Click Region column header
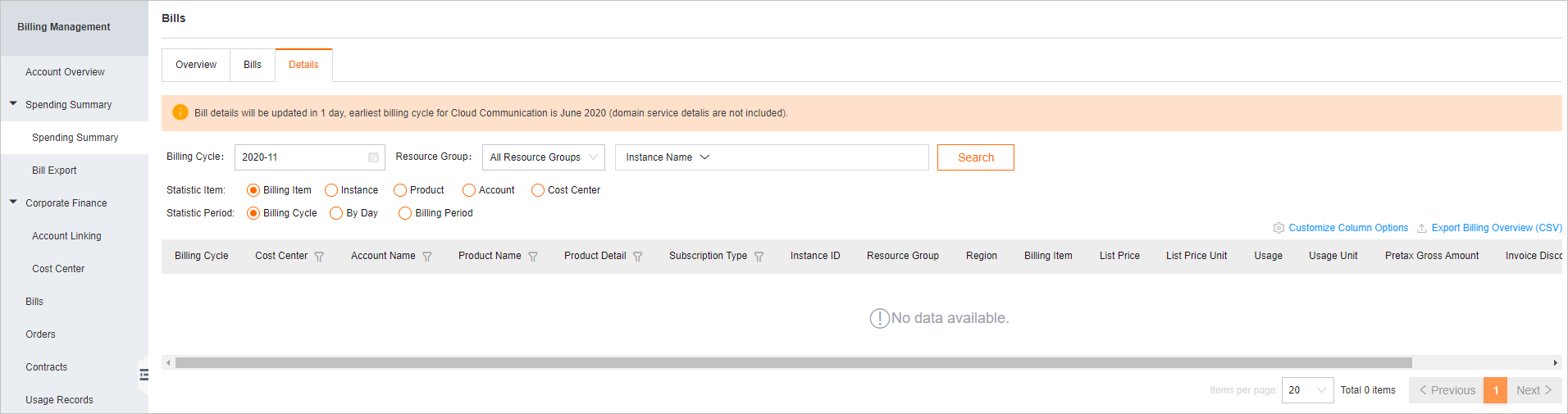 982,256
